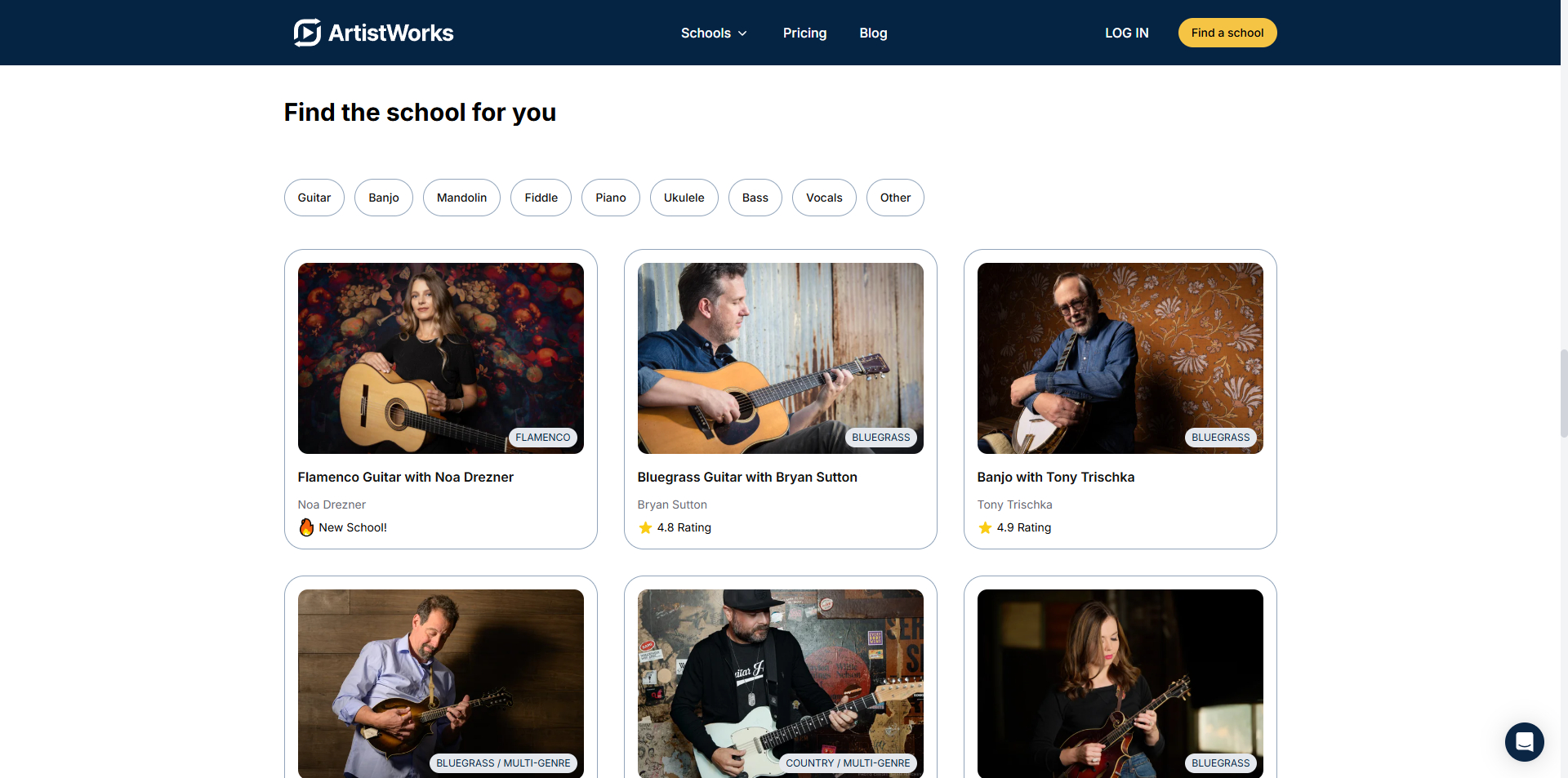Filter by the Ukulele chip
Screen dimensions: 1568x778
(x=684, y=198)
